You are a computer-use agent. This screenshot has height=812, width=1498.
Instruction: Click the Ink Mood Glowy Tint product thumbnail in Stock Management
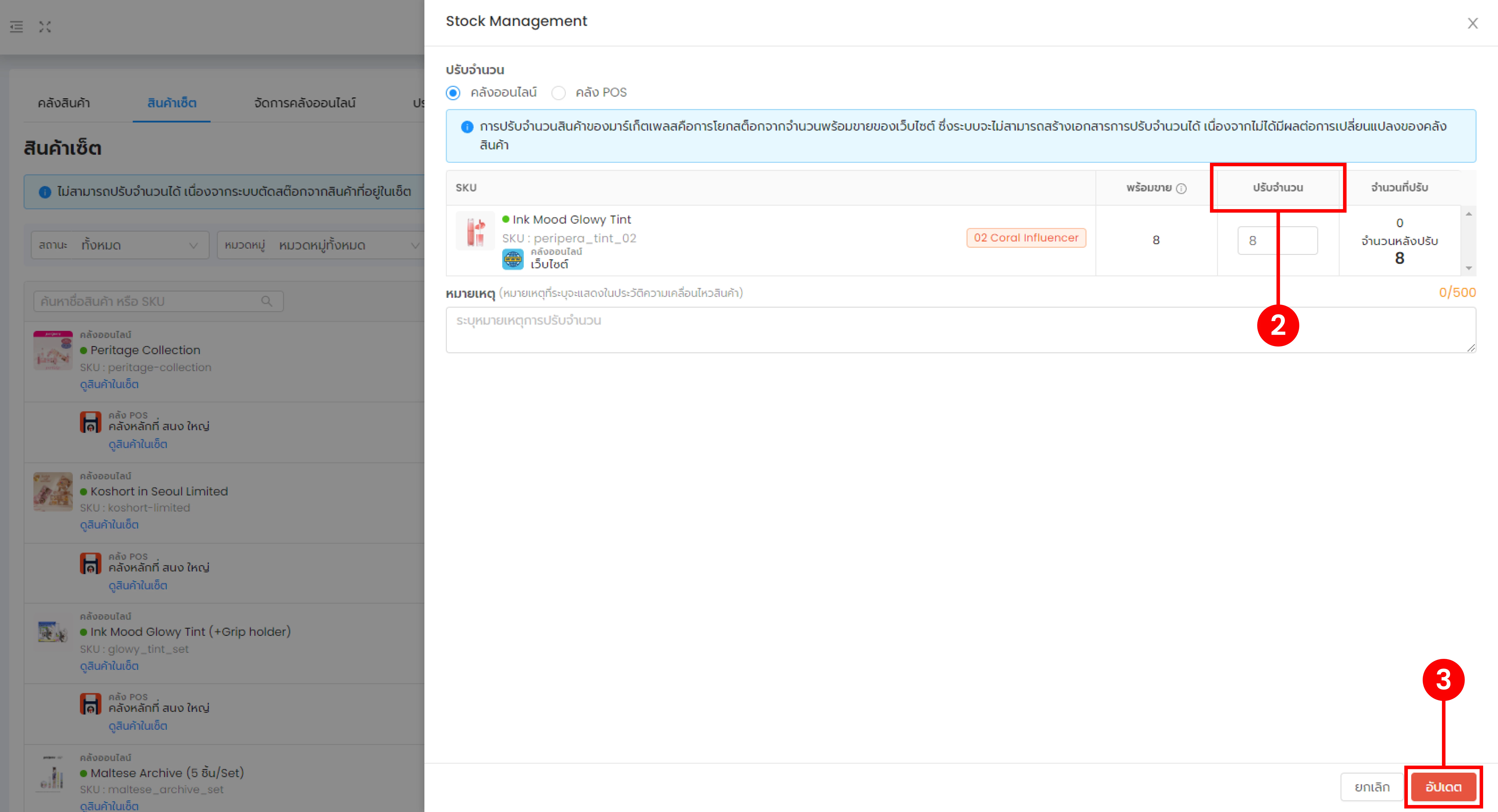[475, 231]
